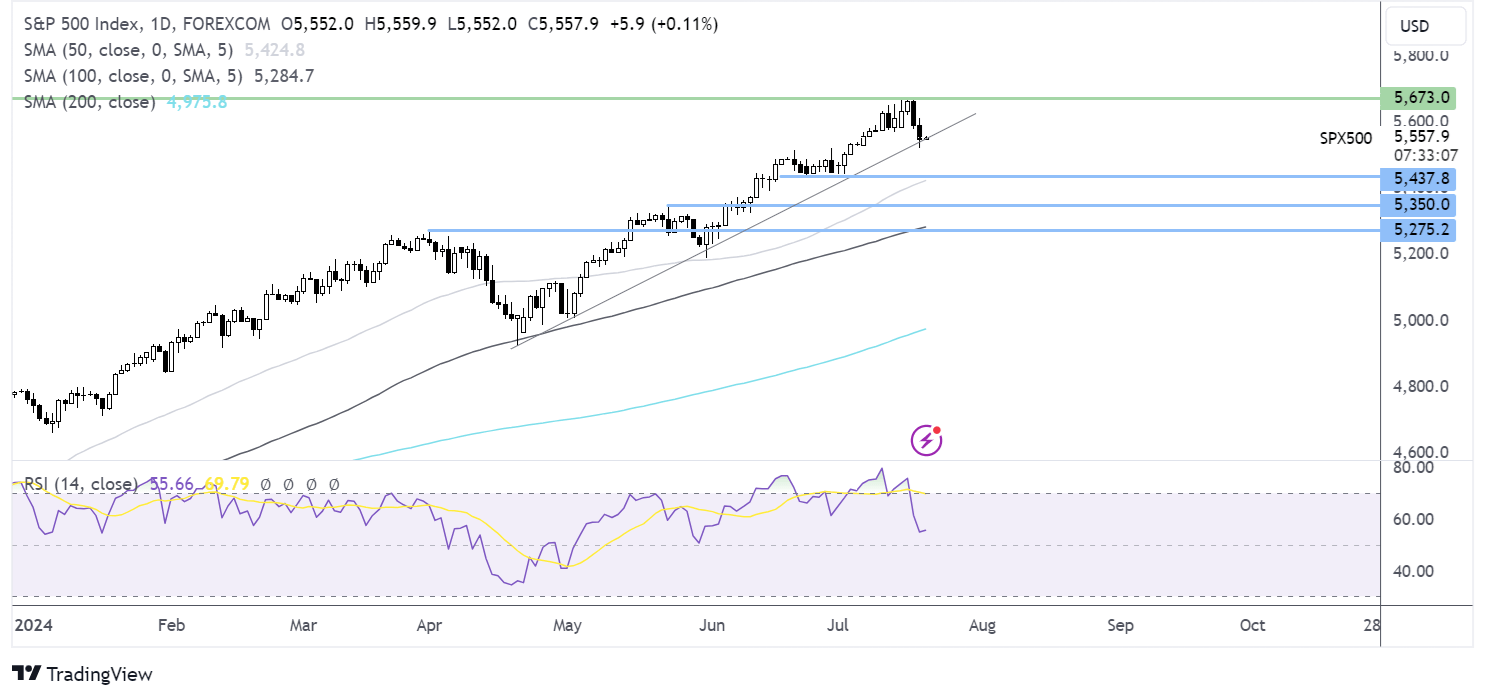This screenshot has height=700, width=1488.
Task: Click the Sep label on time axis
Action: (x=1120, y=625)
